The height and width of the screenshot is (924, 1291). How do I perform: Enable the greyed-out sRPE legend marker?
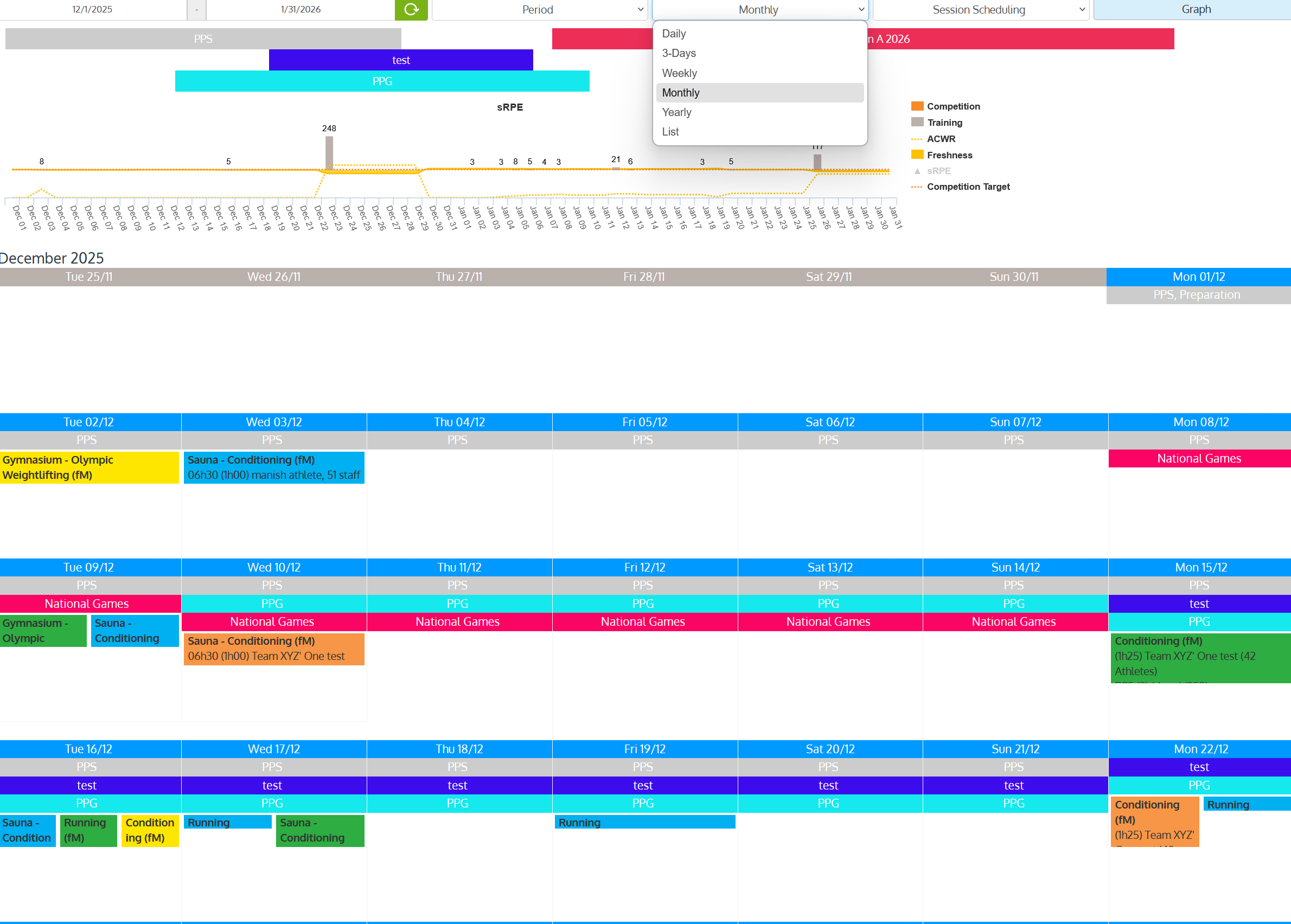tap(917, 171)
